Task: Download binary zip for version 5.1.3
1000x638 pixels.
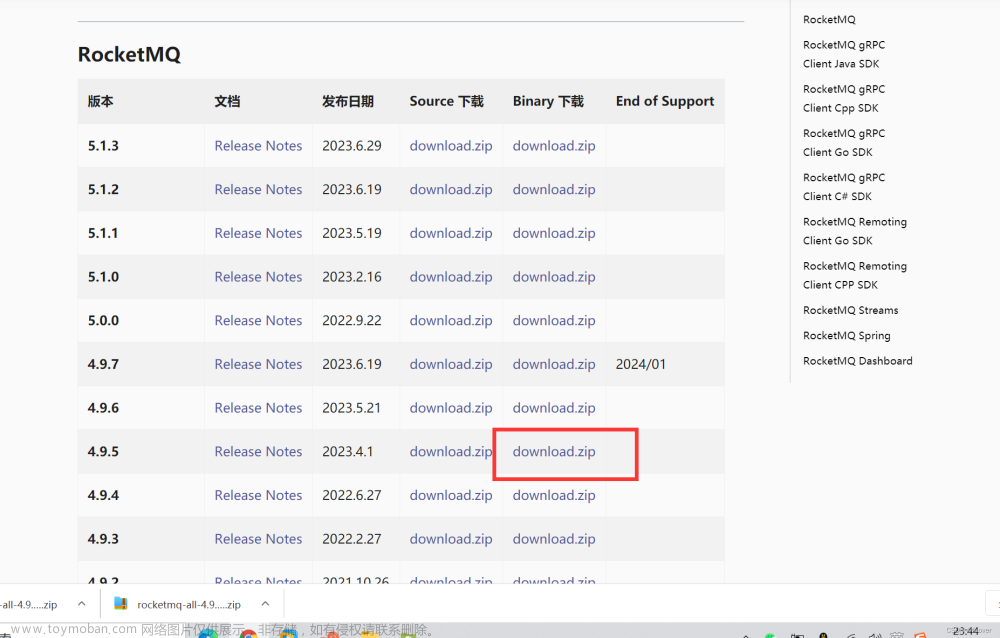Action: [554, 145]
